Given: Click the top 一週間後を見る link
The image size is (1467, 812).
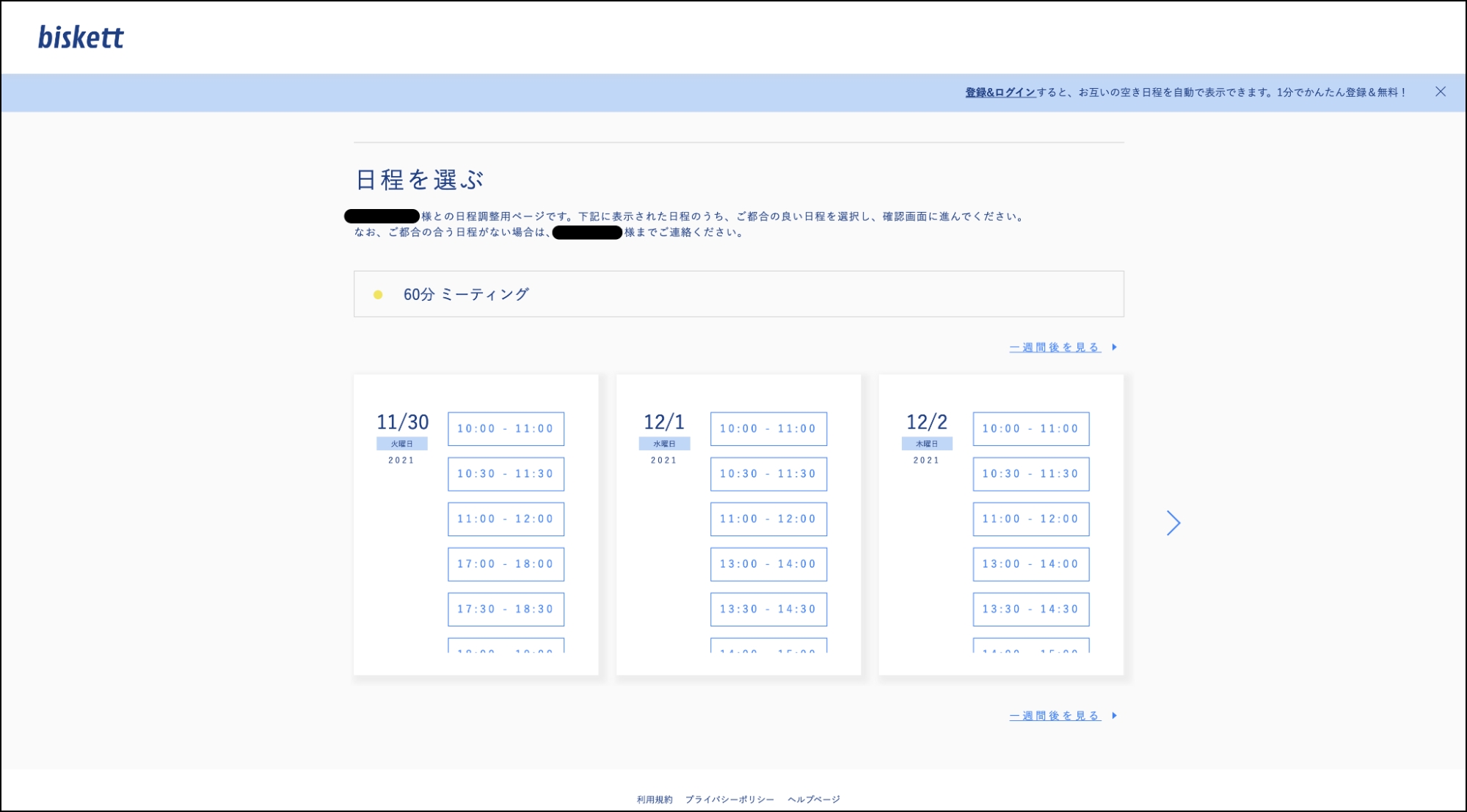Looking at the screenshot, I should [x=1055, y=347].
